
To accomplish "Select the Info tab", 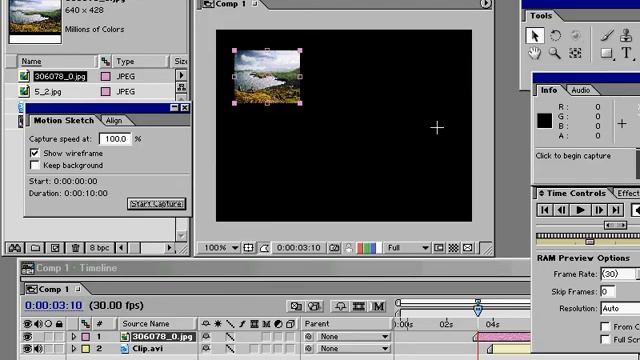I will coord(549,90).
